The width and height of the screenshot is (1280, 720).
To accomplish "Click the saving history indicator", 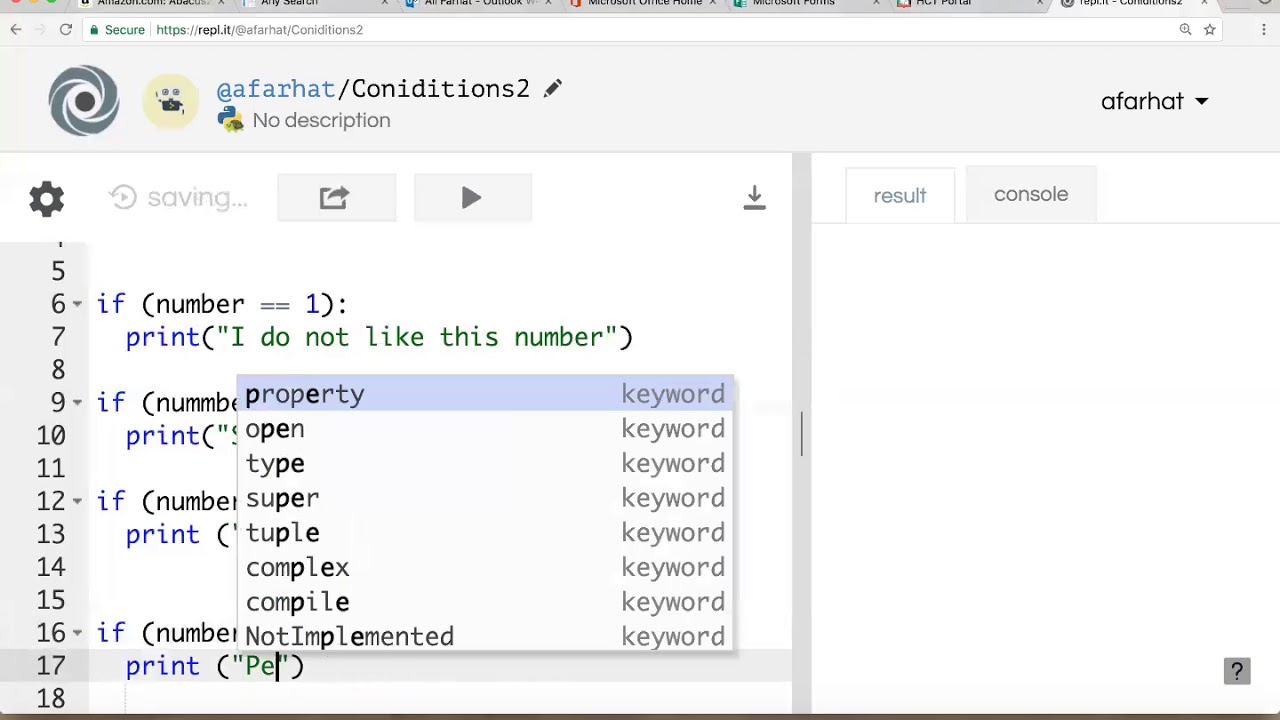I will [x=178, y=197].
